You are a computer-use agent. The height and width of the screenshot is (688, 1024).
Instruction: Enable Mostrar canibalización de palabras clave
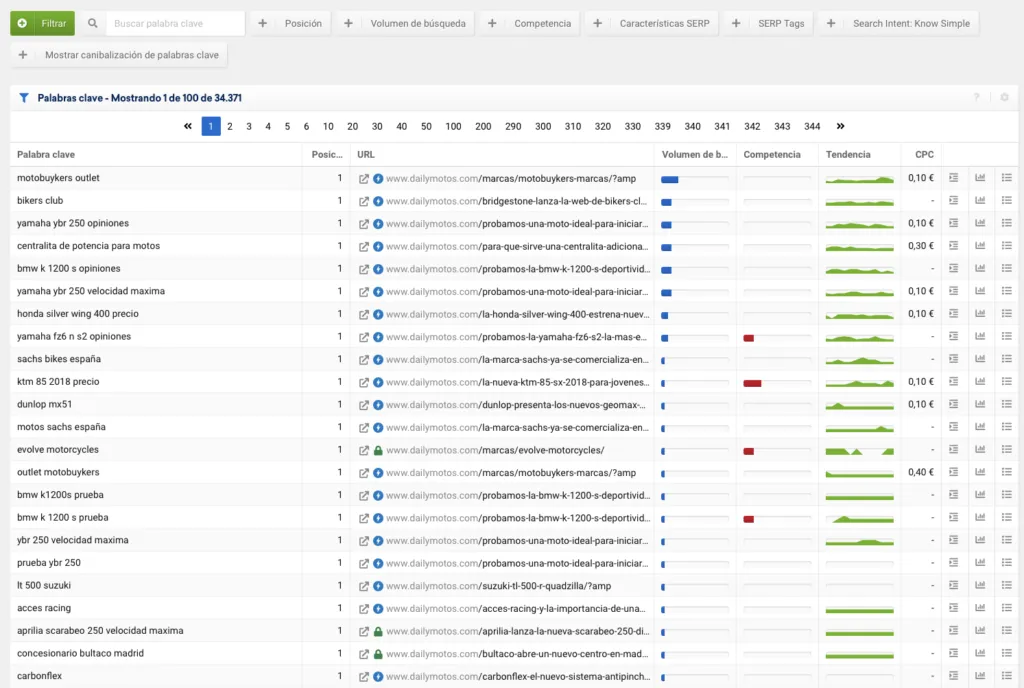pos(119,55)
